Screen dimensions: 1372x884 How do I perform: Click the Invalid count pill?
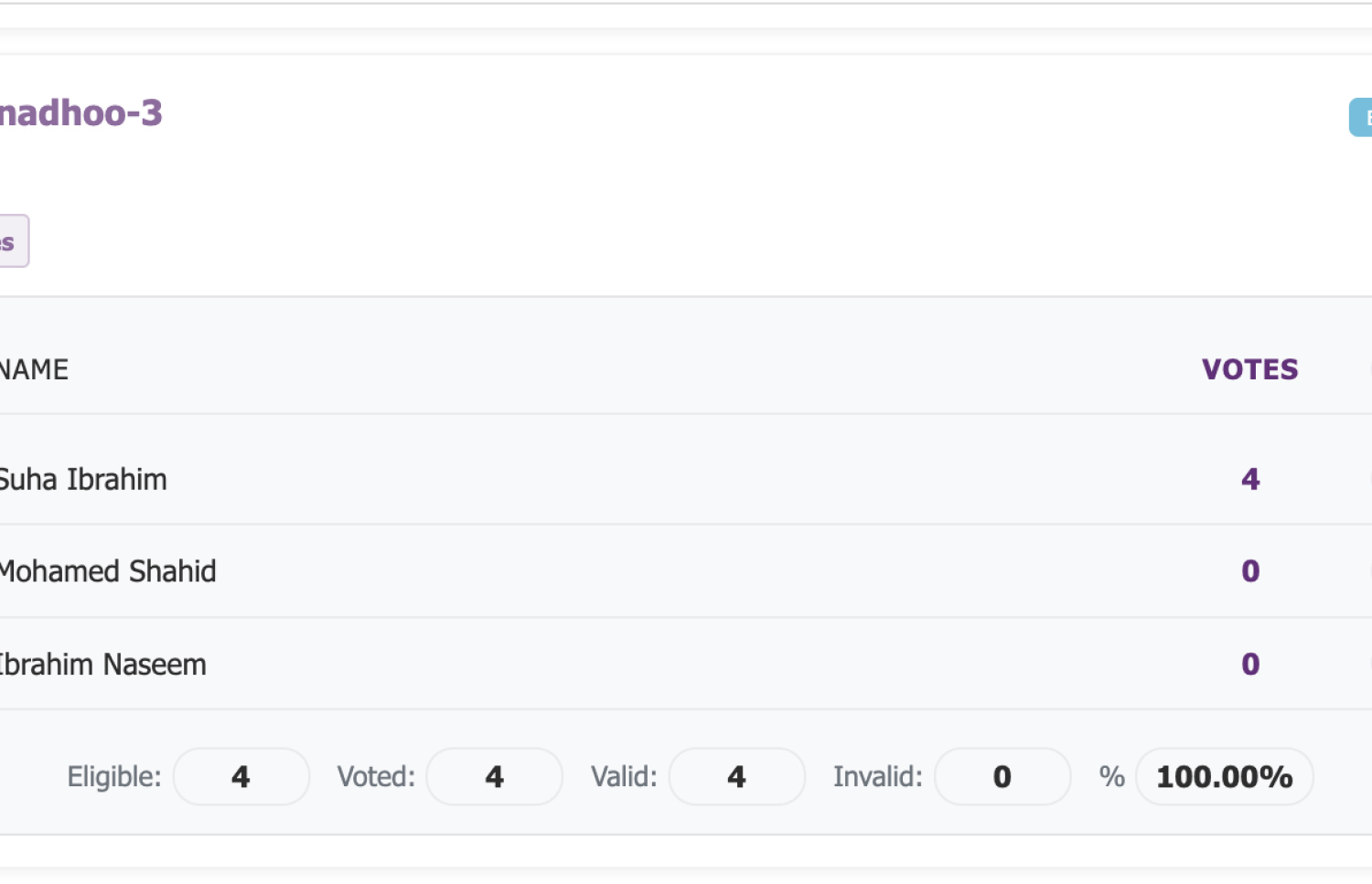[x=1002, y=777]
